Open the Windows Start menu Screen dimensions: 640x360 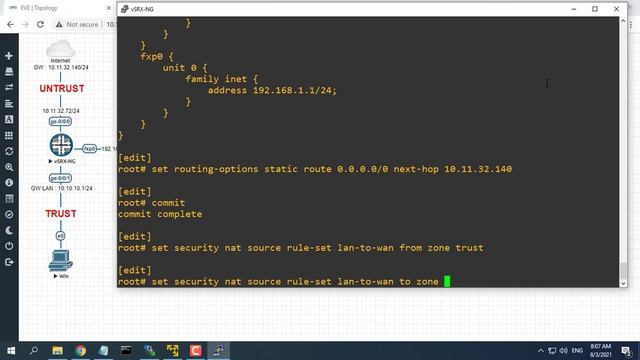point(11,351)
